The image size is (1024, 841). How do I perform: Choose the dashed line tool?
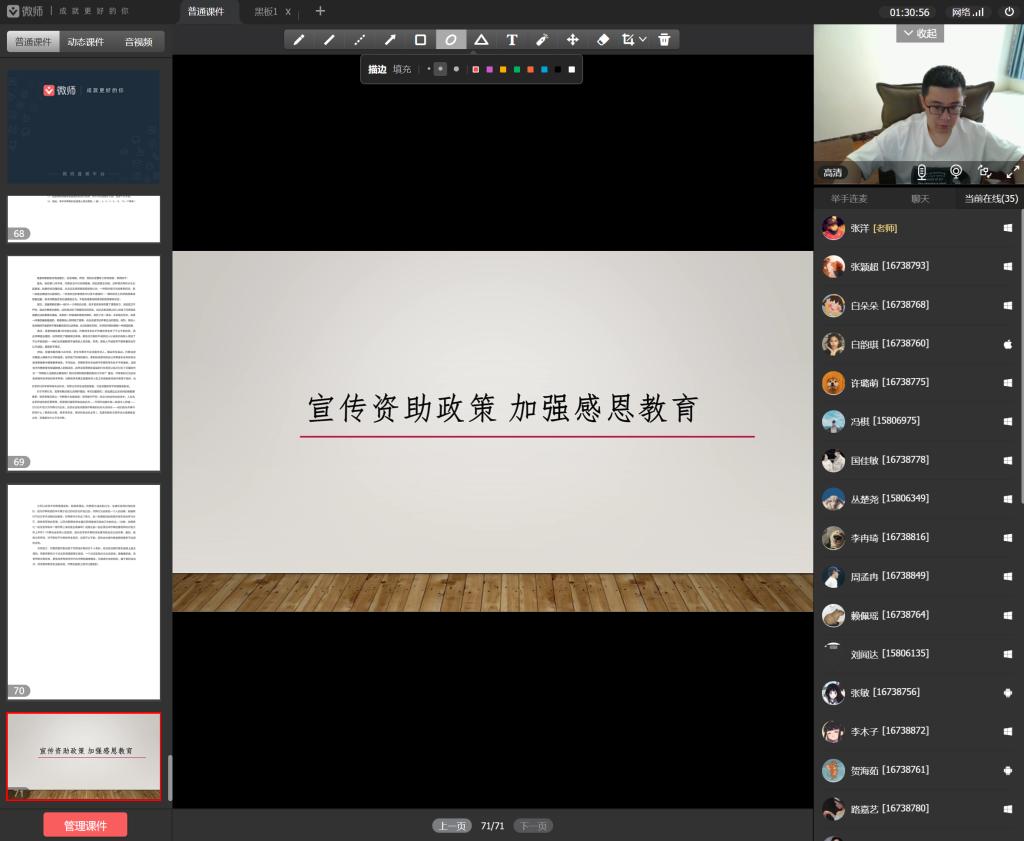(x=360, y=40)
